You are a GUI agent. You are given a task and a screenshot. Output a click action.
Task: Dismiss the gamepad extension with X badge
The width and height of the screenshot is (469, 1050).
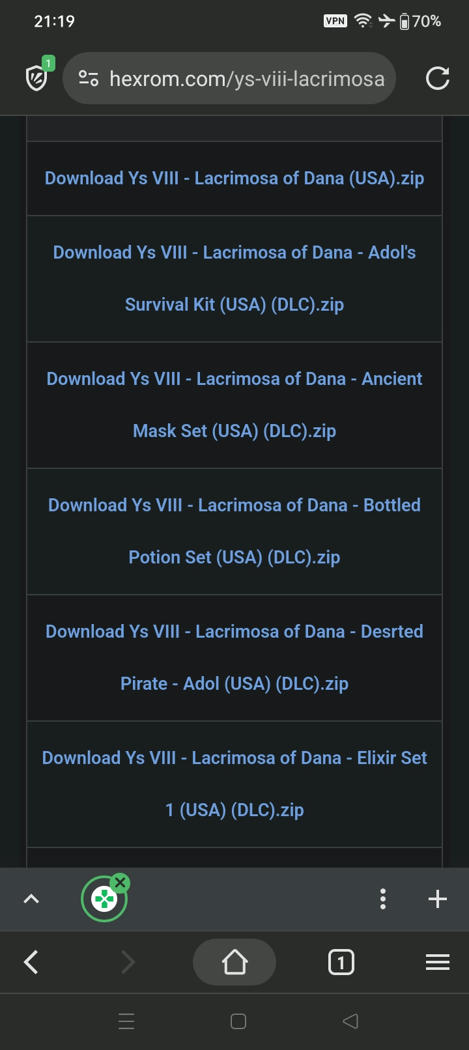pyautogui.click(x=120, y=883)
